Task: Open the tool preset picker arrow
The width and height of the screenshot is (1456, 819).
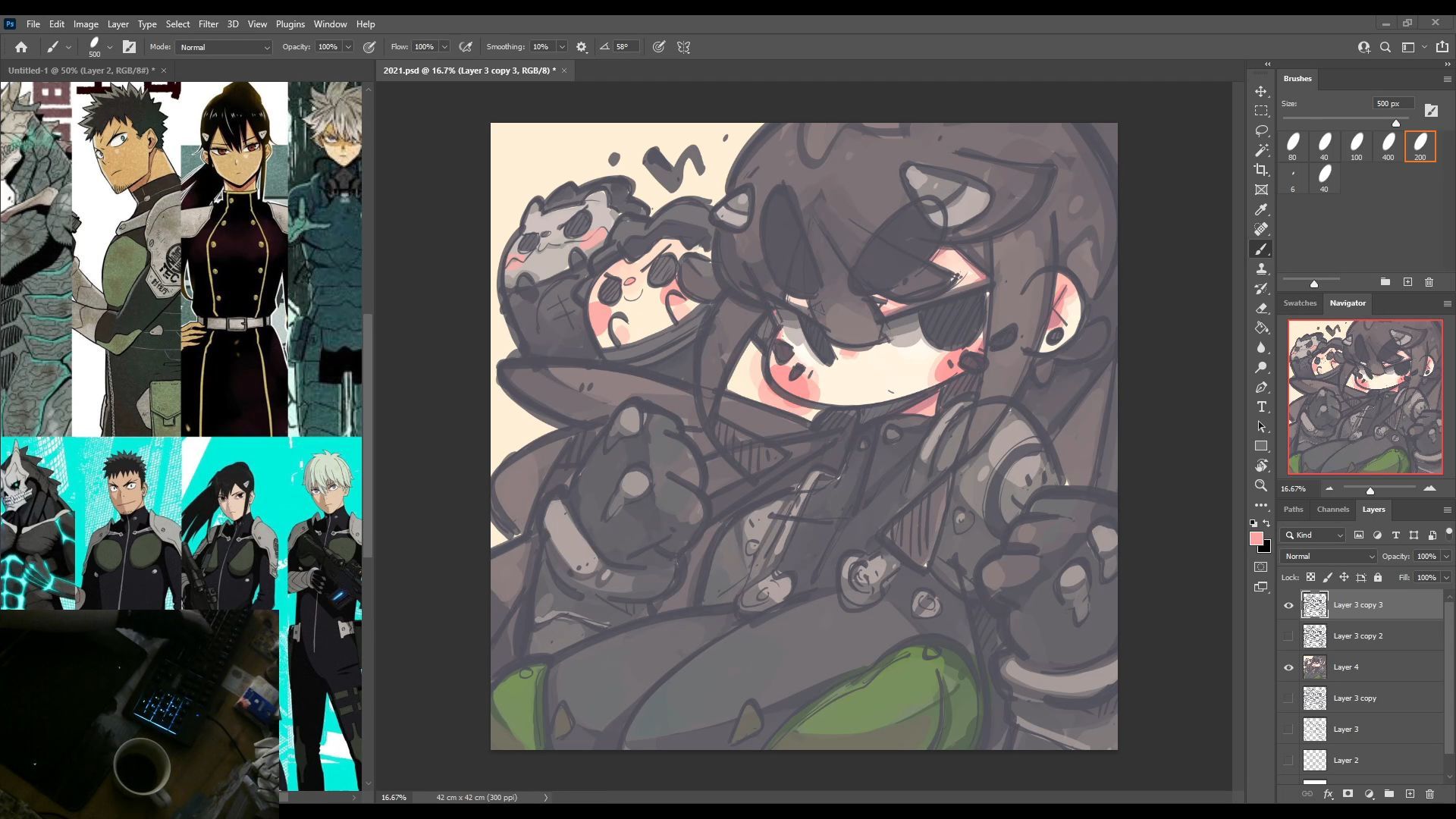Action: pyautogui.click(x=68, y=47)
